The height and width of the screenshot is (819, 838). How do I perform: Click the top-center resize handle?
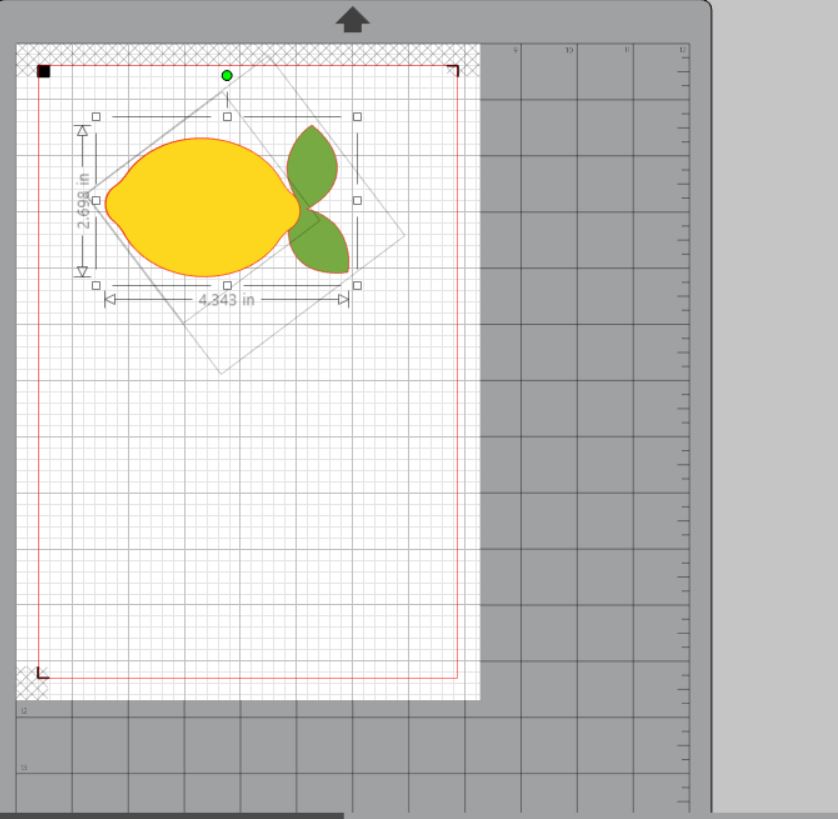[x=227, y=117]
